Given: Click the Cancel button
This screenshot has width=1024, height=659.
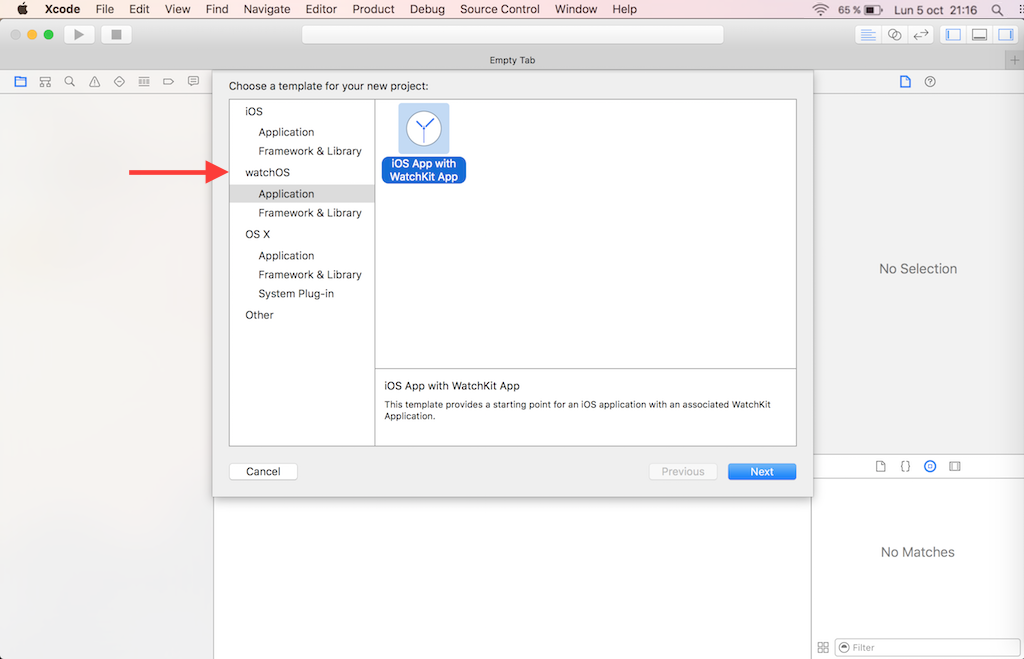Looking at the screenshot, I should tap(263, 472).
